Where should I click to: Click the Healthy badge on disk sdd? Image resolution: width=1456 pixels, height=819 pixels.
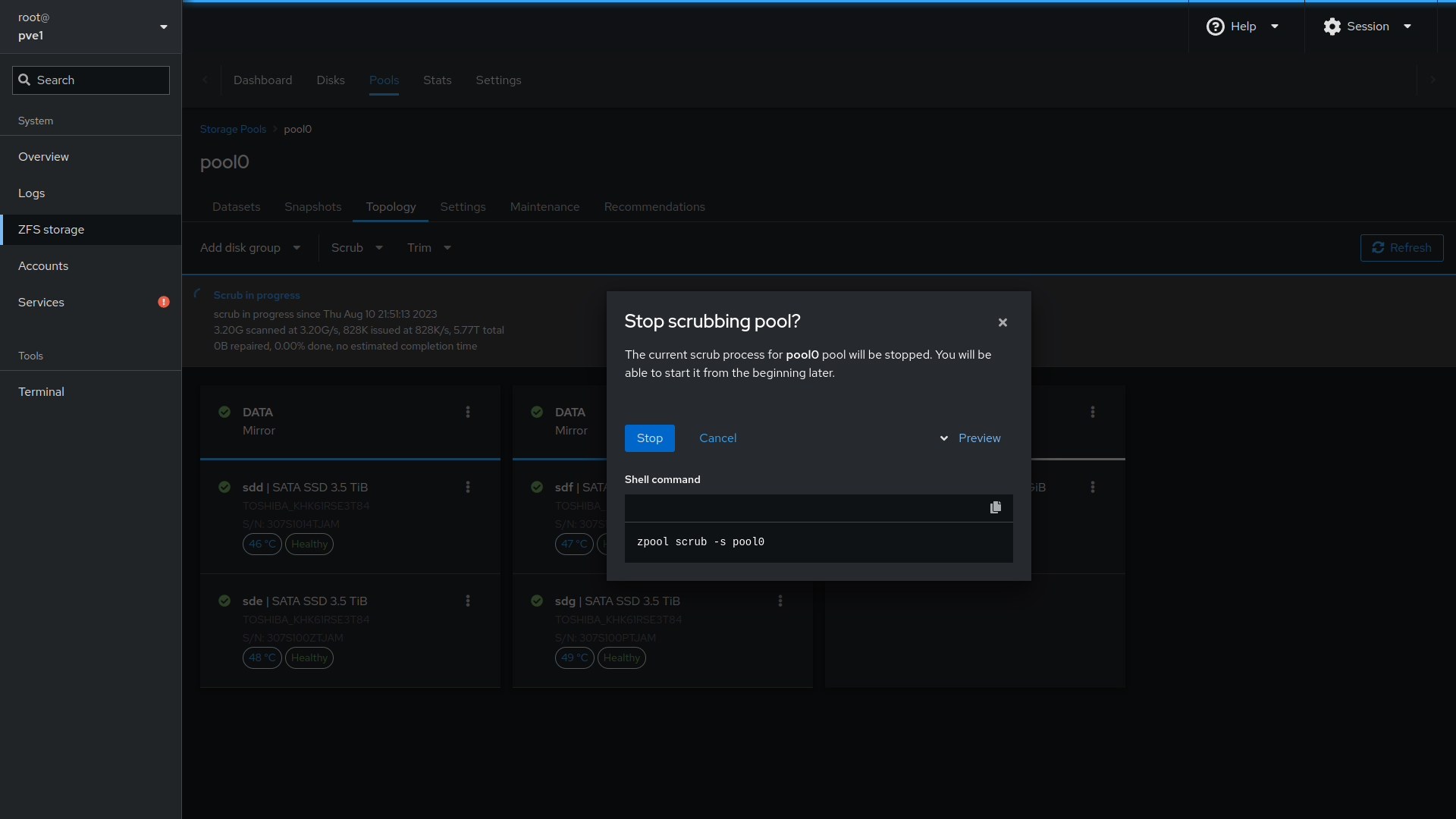point(309,544)
